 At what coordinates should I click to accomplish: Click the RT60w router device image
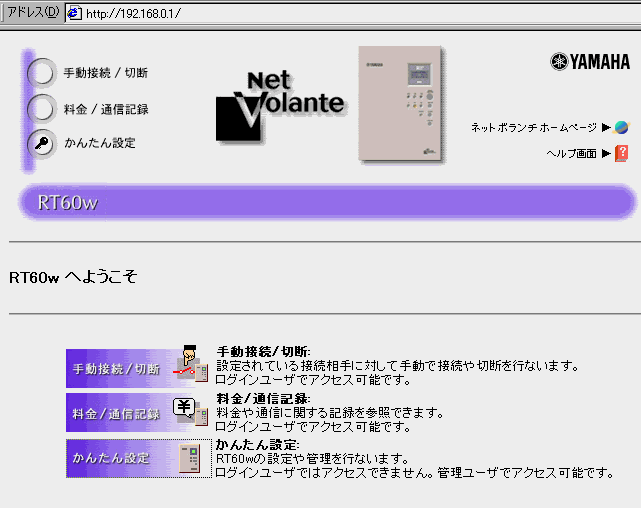(402, 105)
